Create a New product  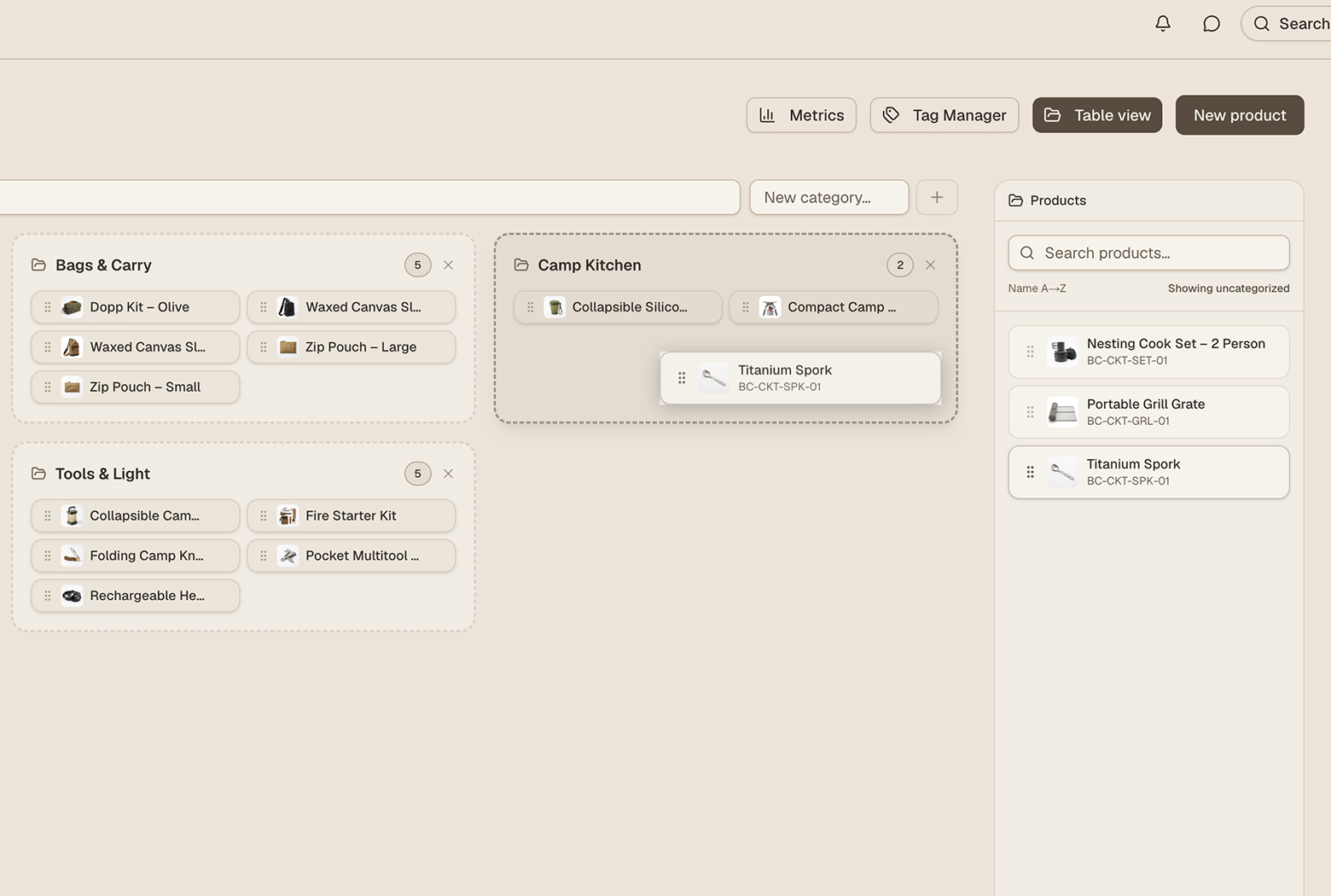pos(1240,115)
